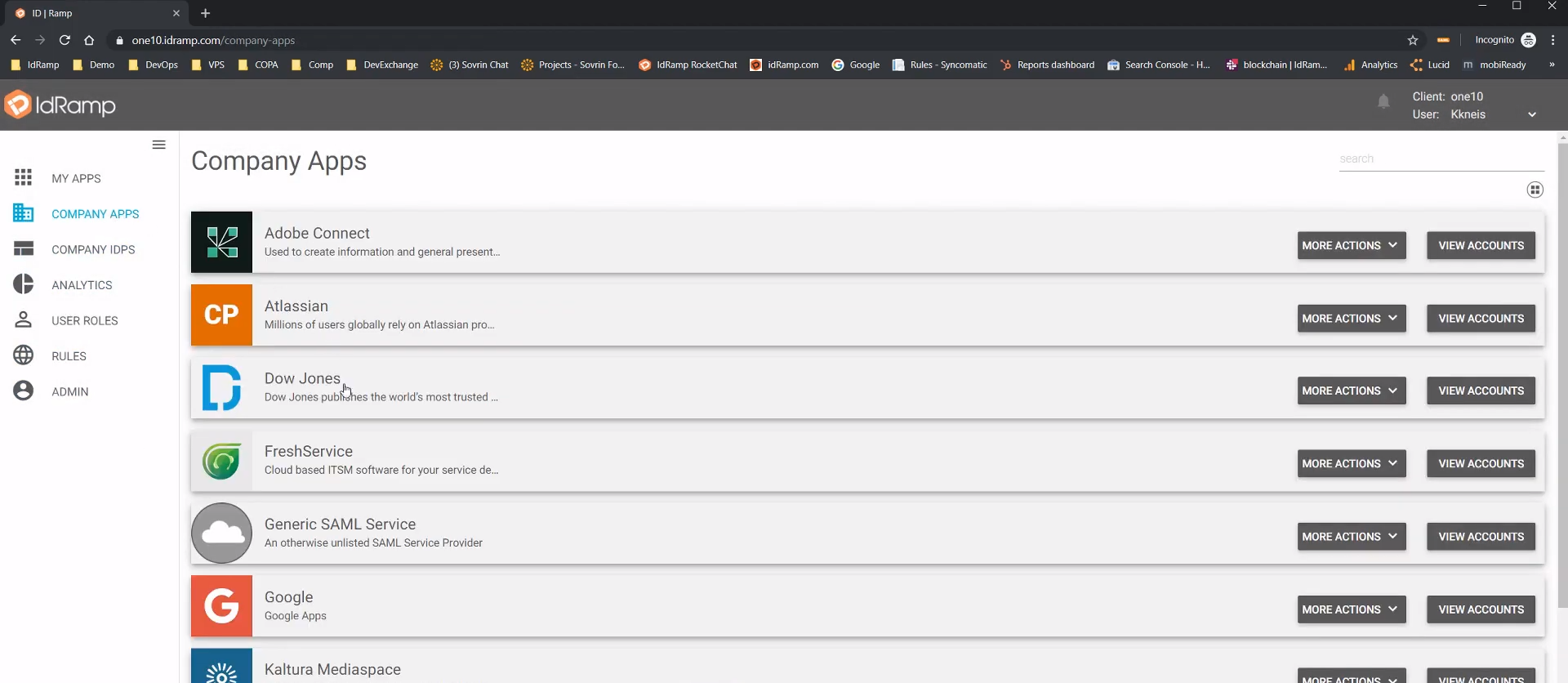Open a new browser tab
This screenshot has height=683, width=1568.
[x=206, y=13]
